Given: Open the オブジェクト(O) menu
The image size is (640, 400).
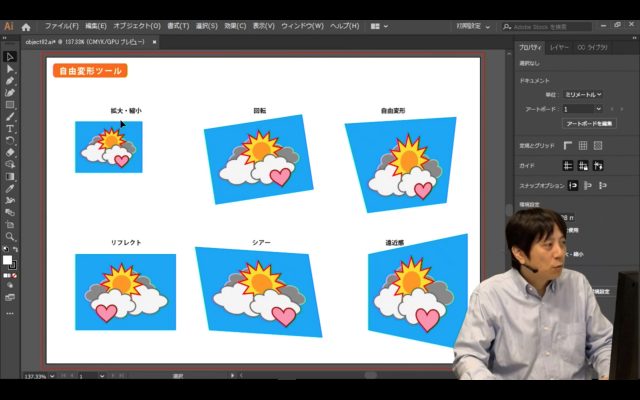Looking at the screenshot, I should tap(137, 26).
